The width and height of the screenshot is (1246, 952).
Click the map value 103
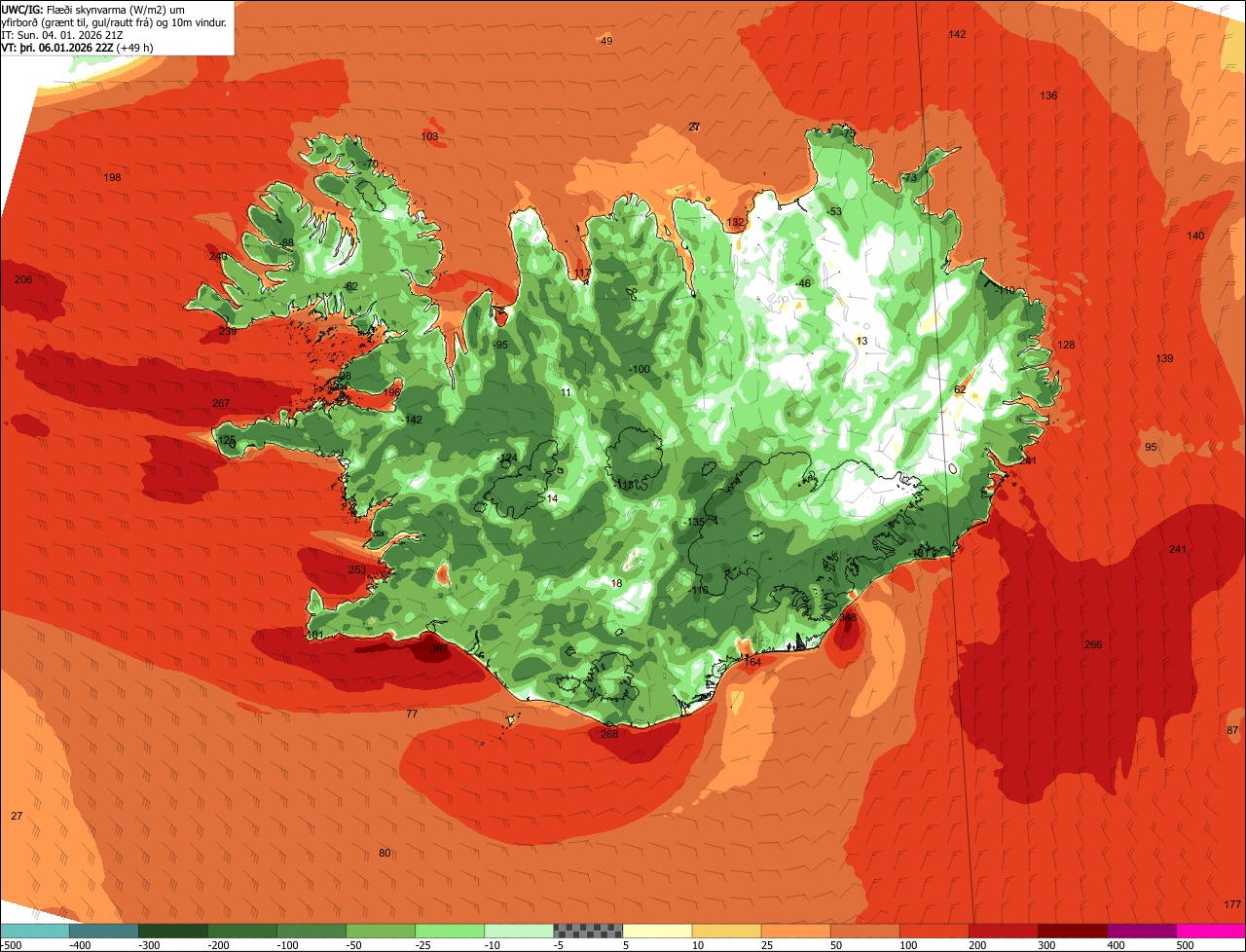pyautogui.click(x=429, y=136)
